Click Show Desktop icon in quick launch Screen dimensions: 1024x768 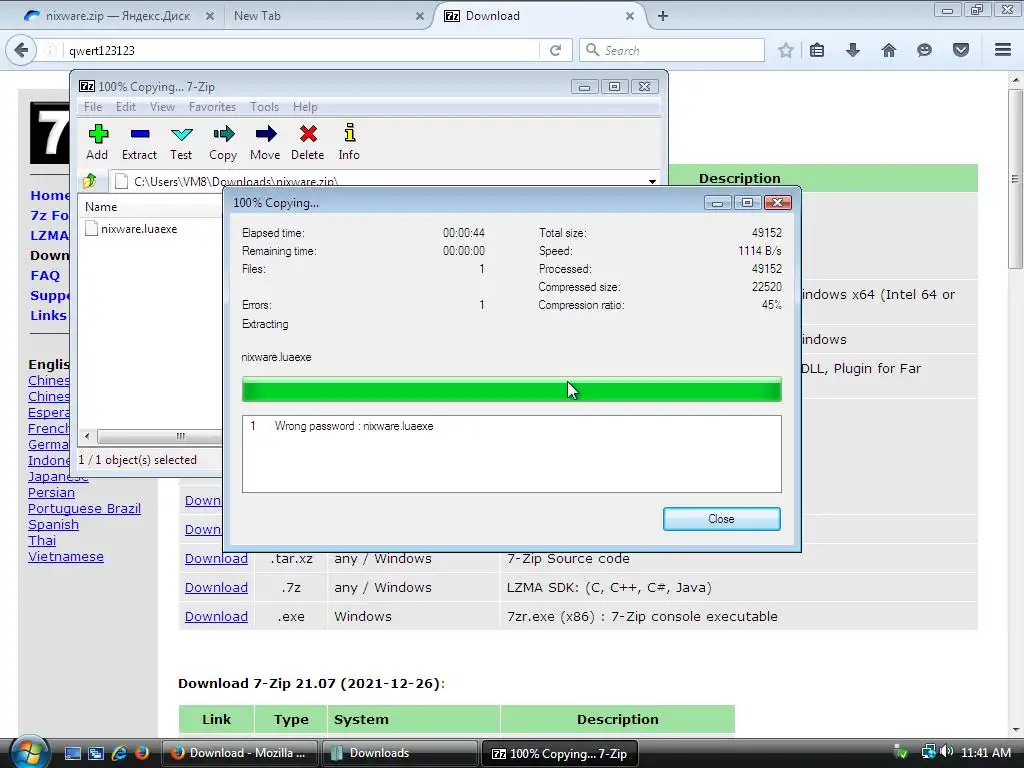(x=72, y=753)
